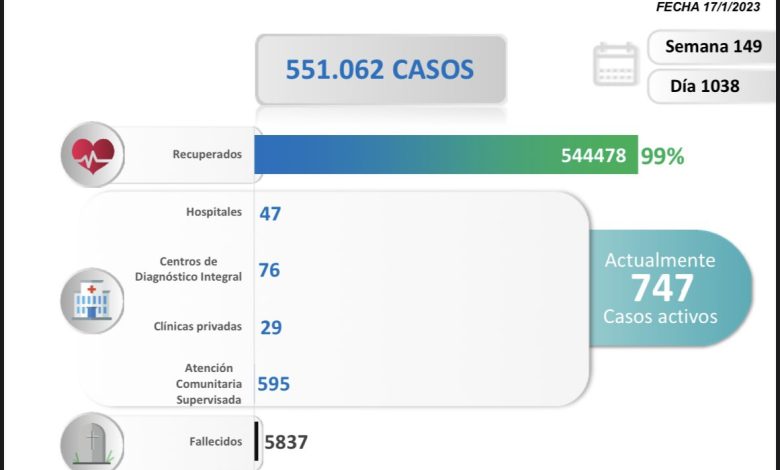Click the value 76 for diagnostic centers

pyautogui.click(x=269, y=270)
